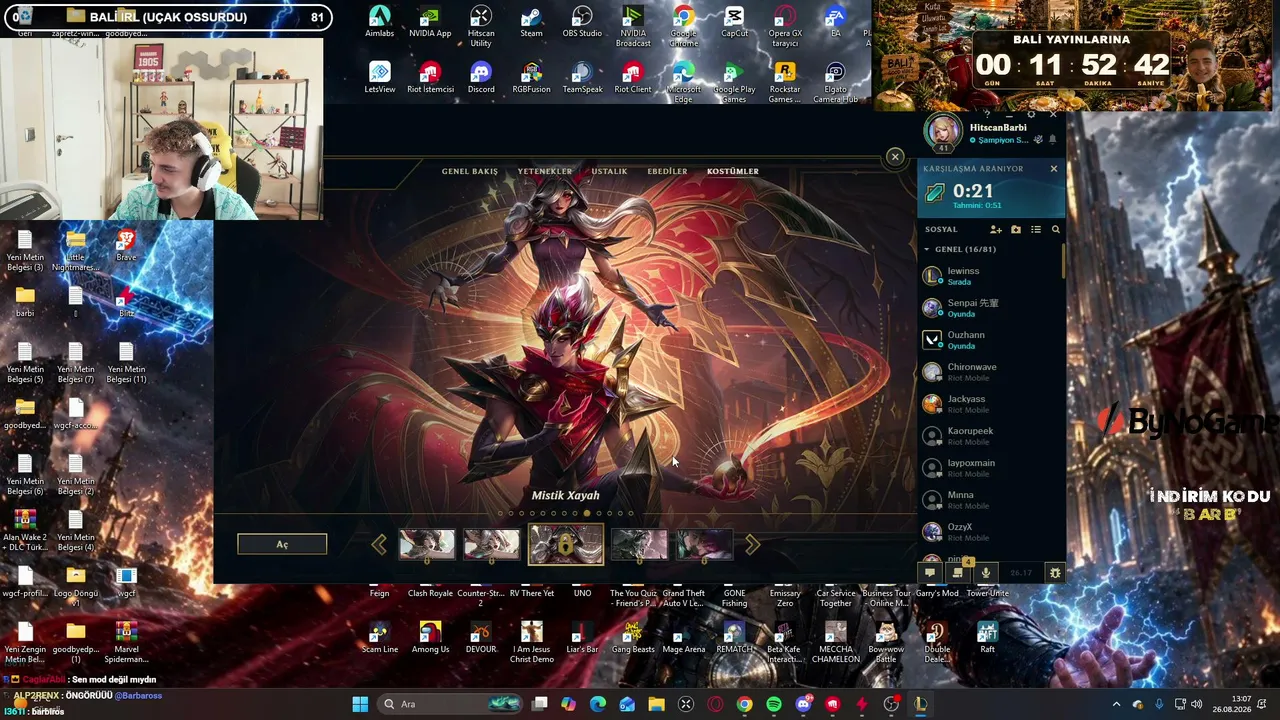Open TeamSpeak desktop shortcut
This screenshot has height=720, width=1280.
click(582, 78)
